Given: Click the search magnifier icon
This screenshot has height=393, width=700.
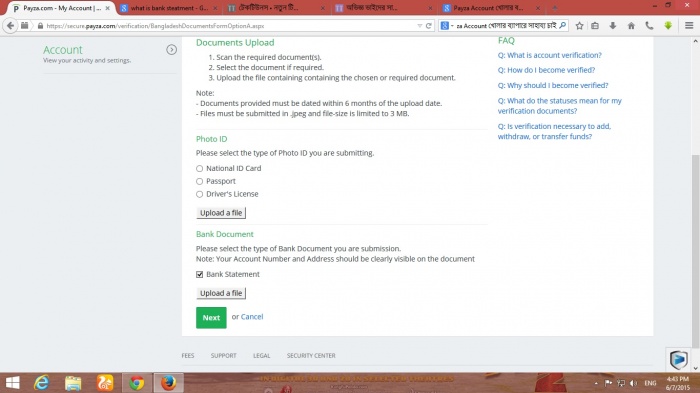Looking at the screenshot, I should pyautogui.click(x=562, y=26).
